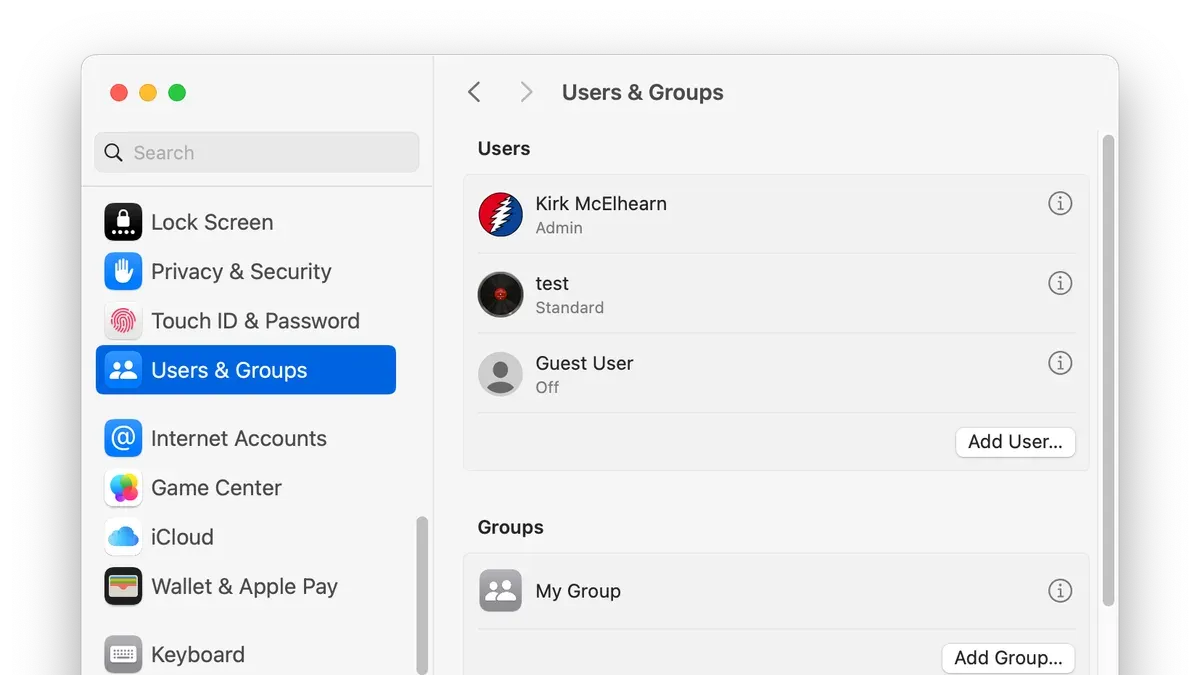Click the My Group name text
The width and height of the screenshot is (1200, 675).
point(578,591)
